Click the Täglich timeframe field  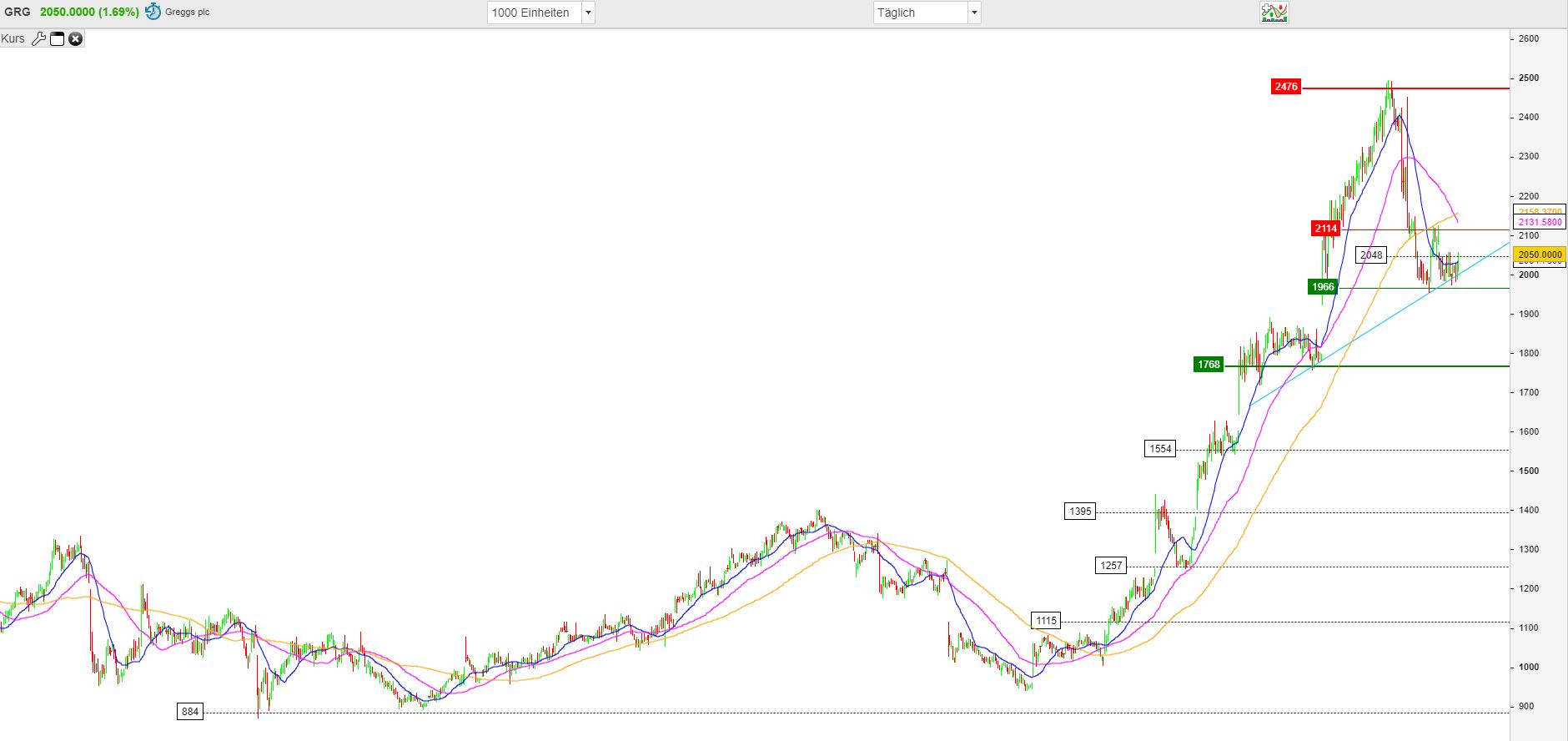920,13
